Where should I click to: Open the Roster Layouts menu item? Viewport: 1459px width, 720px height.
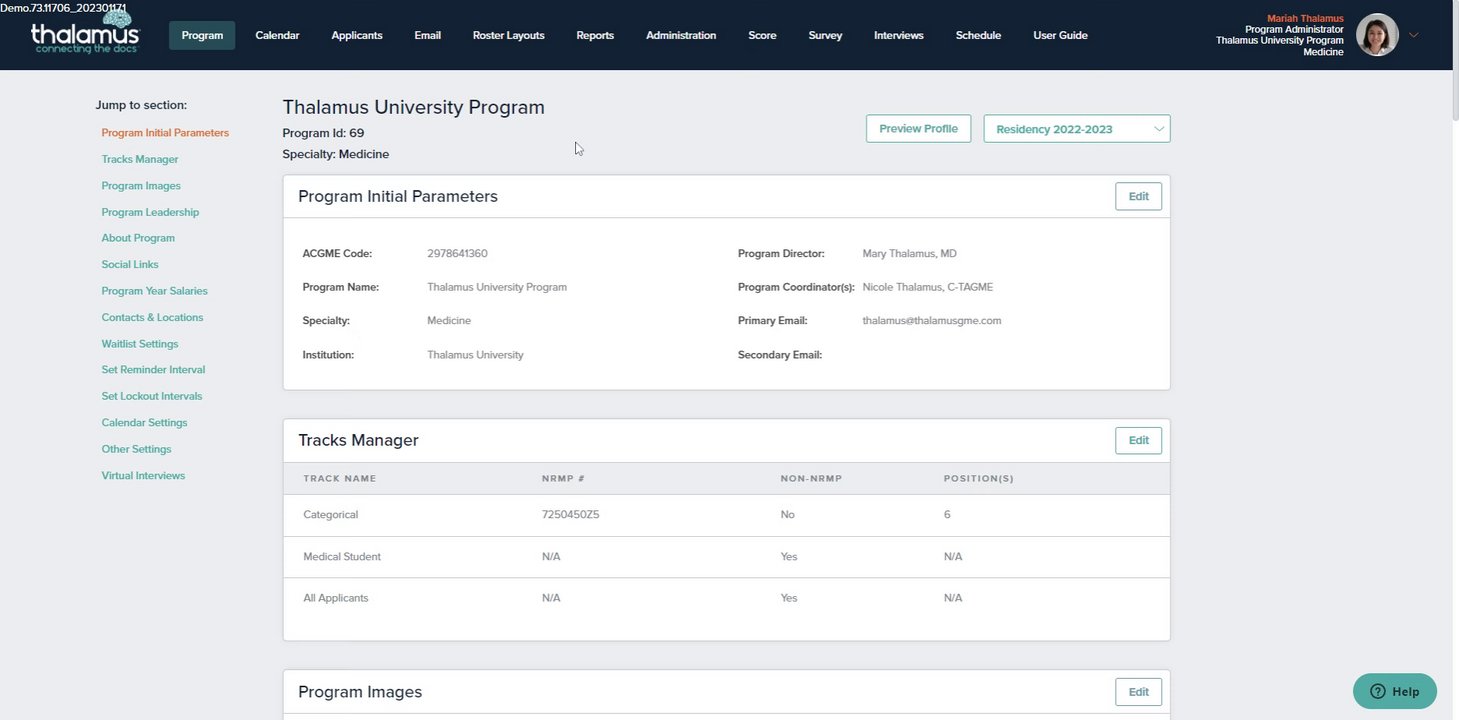[x=508, y=35]
